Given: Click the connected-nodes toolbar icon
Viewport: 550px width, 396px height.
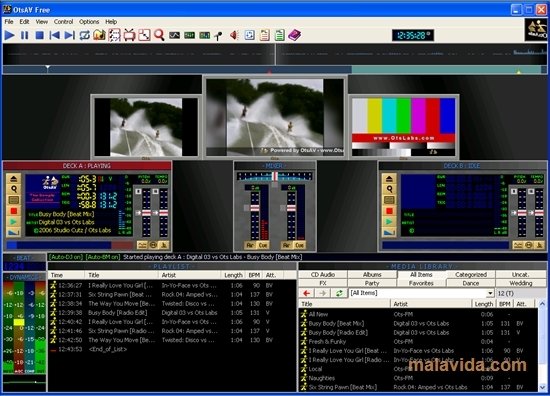Looking at the screenshot, I should click(x=145, y=35).
